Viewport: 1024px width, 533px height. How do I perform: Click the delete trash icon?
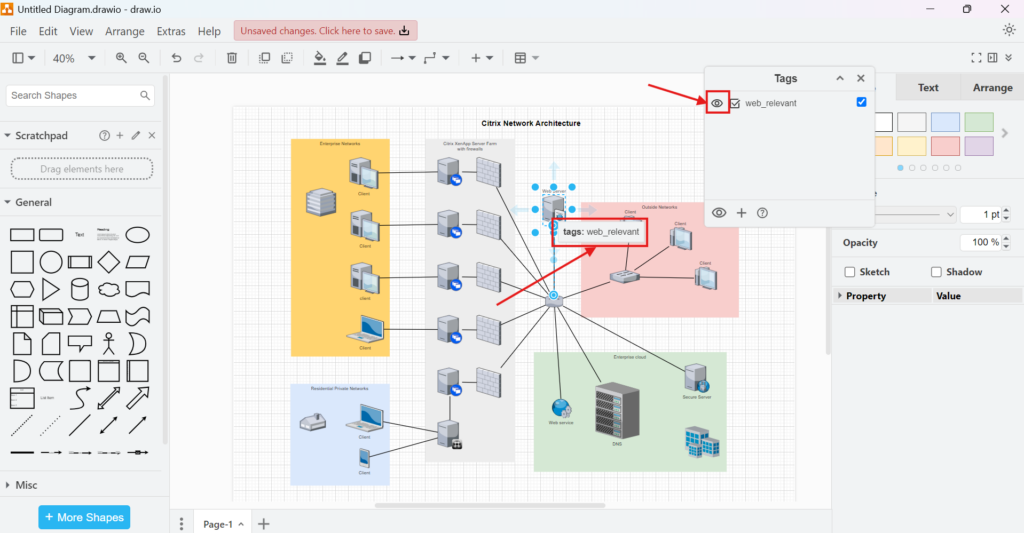(x=232, y=58)
